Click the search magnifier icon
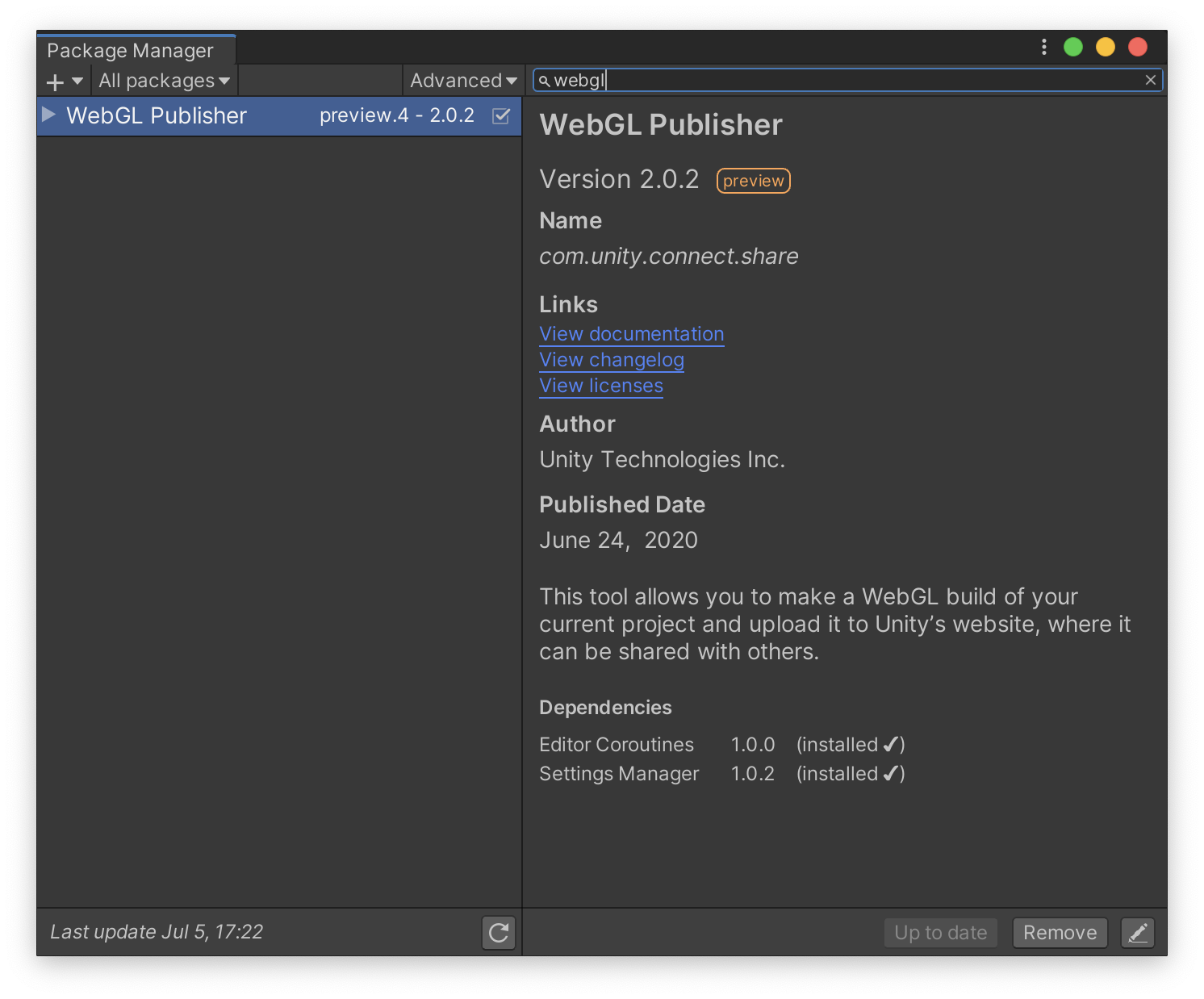 point(545,81)
